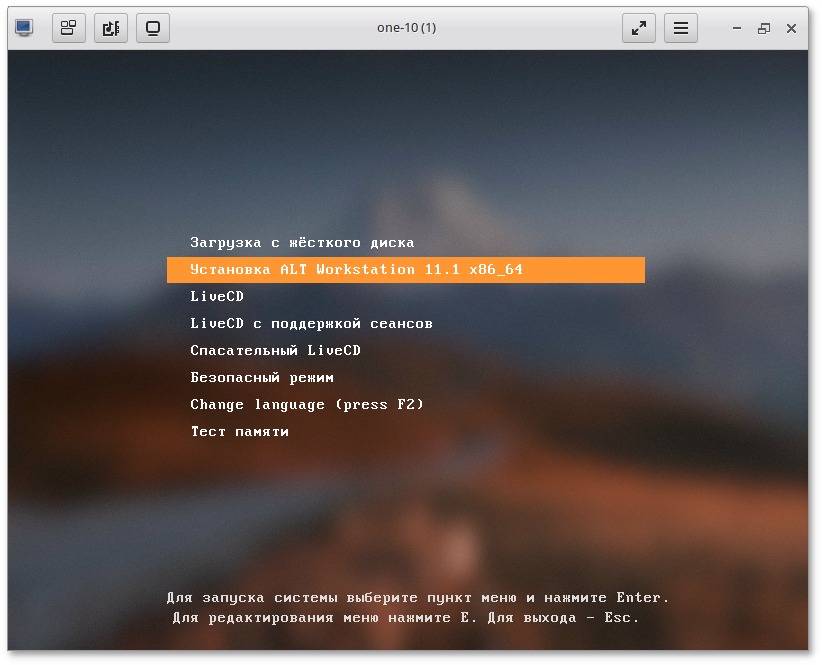Pick the 'Спасательный LiveCD' option
Screen dimensions: 822x665
[x=275, y=351]
